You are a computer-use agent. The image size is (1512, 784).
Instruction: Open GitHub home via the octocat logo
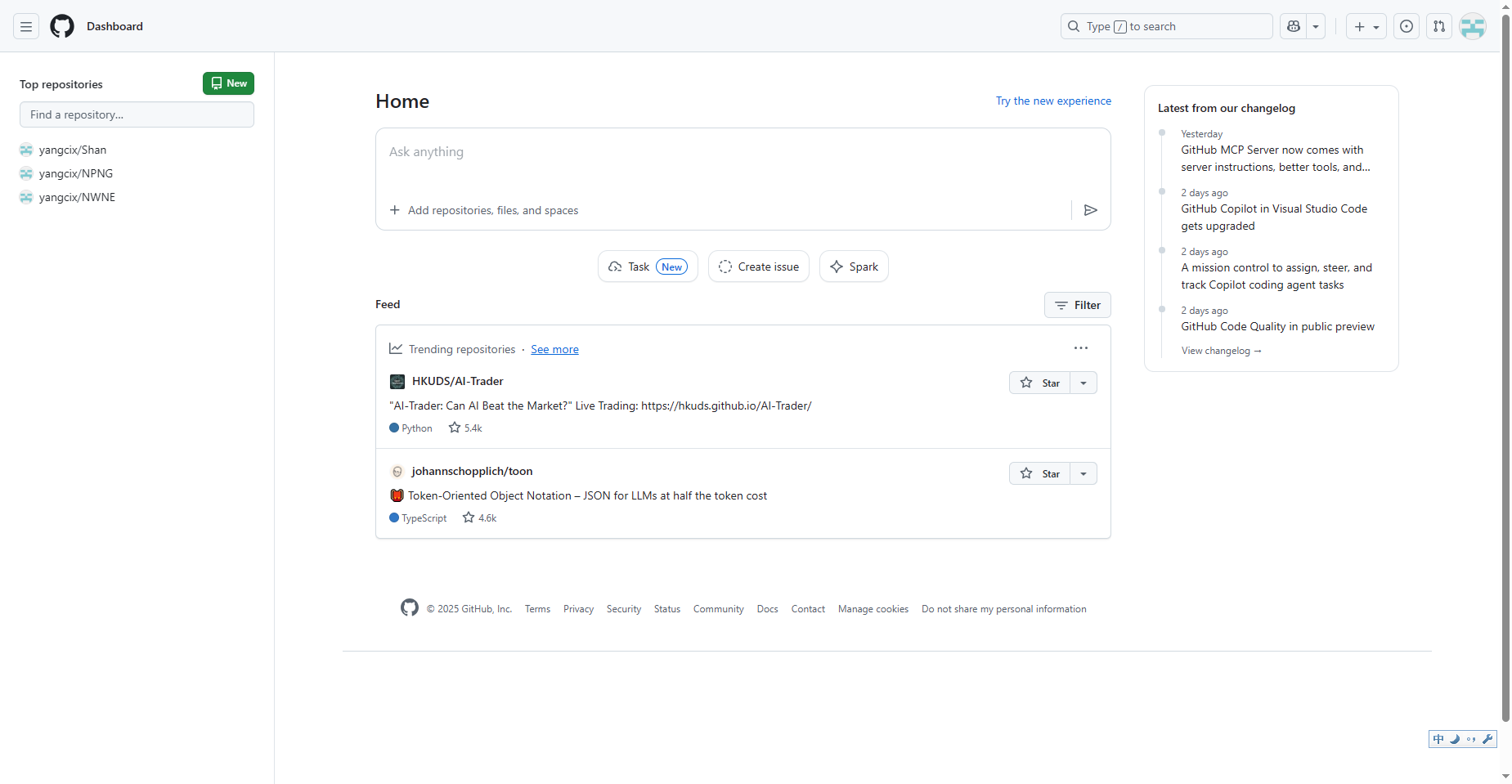click(61, 25)
